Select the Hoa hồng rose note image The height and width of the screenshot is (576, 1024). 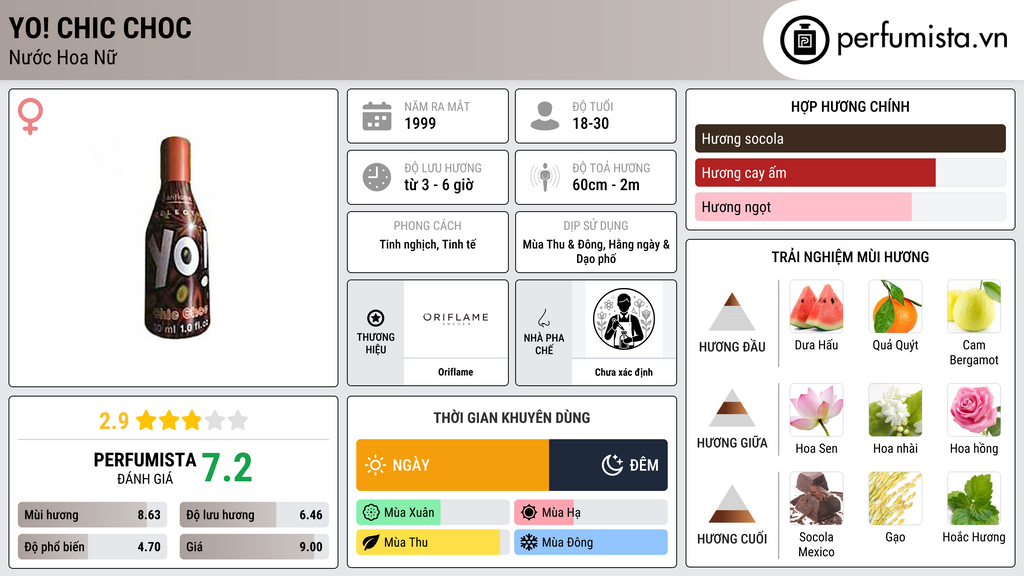(974, 410)
